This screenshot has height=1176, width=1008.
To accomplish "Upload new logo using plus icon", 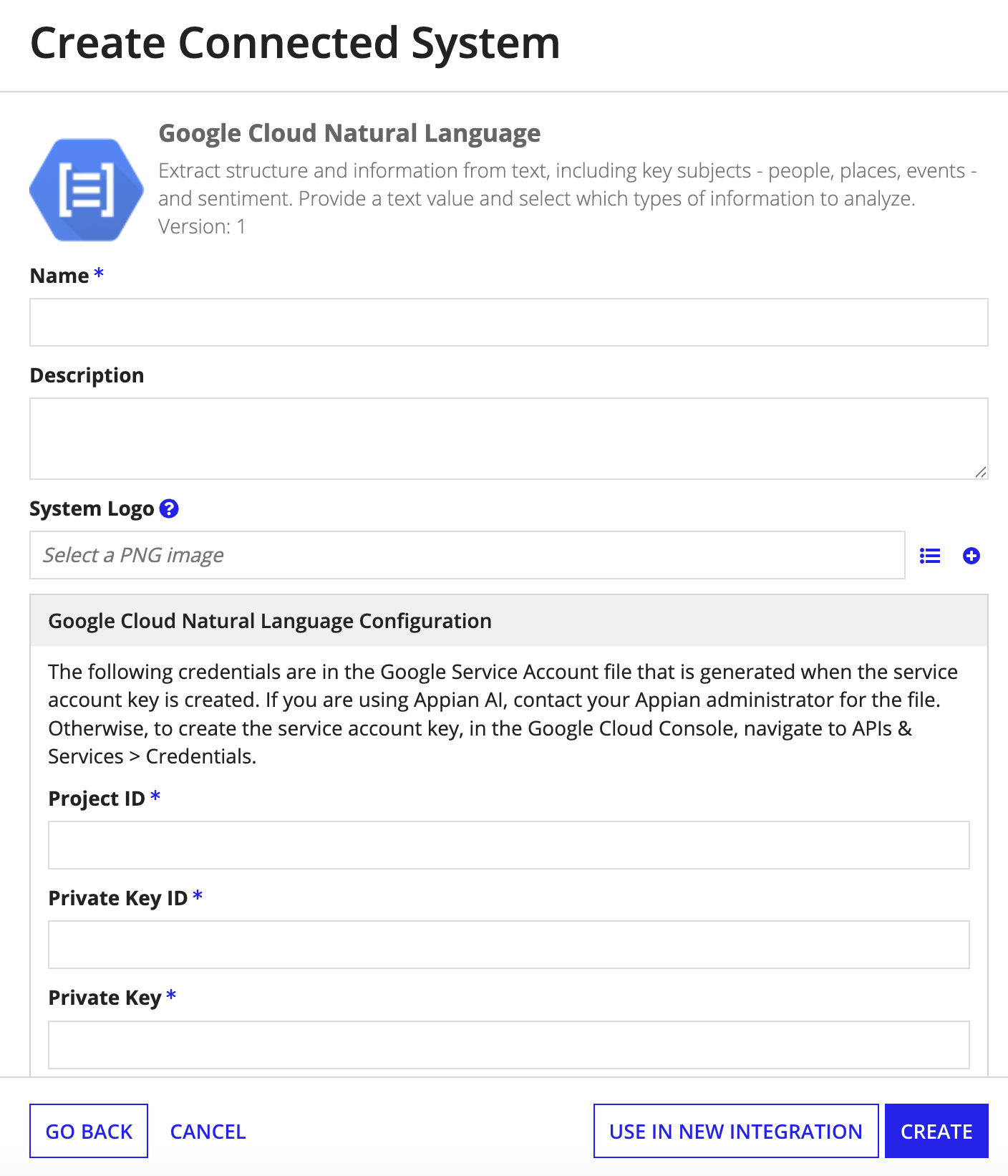I will (971, 556).
